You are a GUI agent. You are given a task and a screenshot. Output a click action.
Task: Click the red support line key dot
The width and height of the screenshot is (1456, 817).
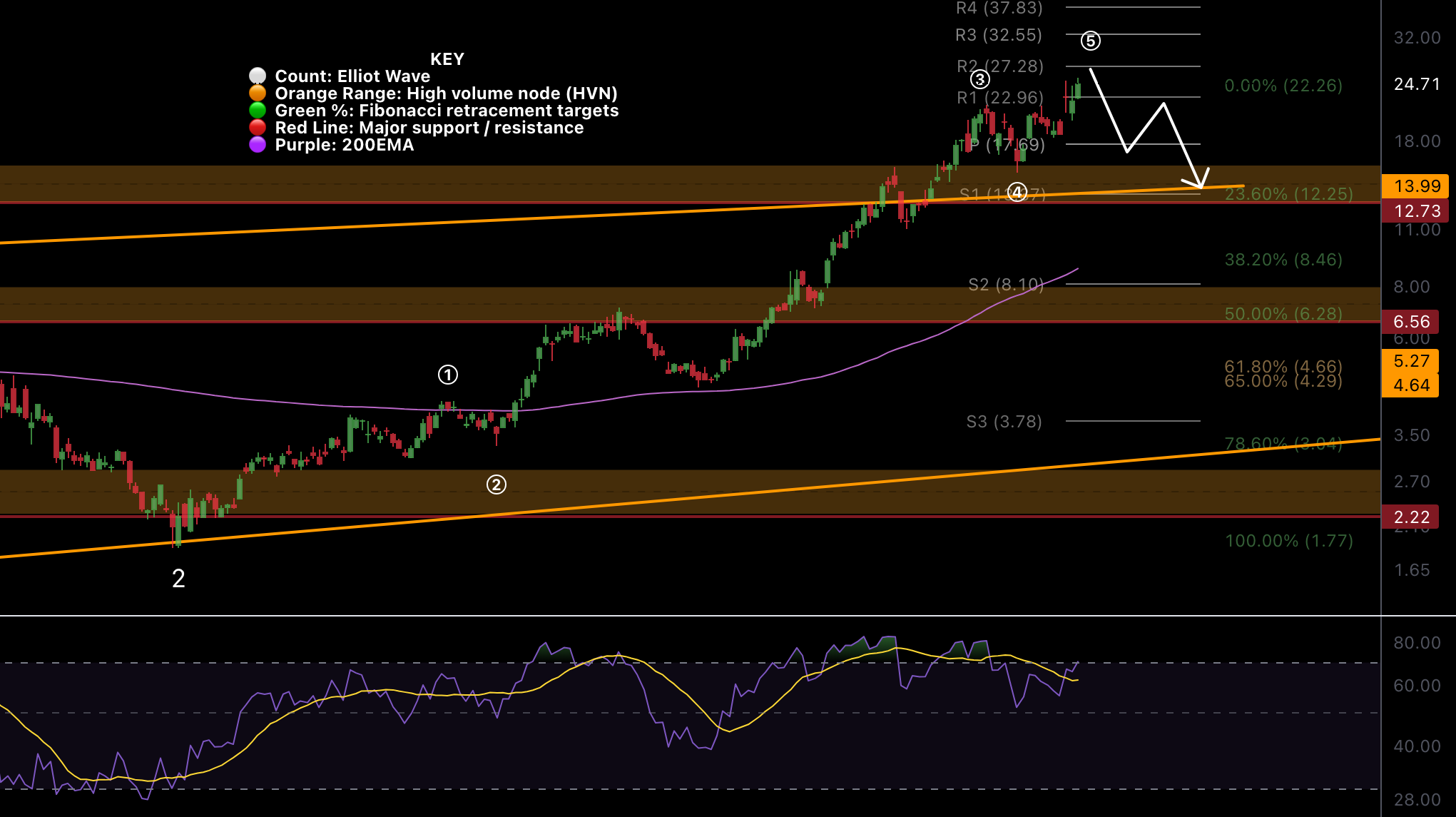(258, 128)
